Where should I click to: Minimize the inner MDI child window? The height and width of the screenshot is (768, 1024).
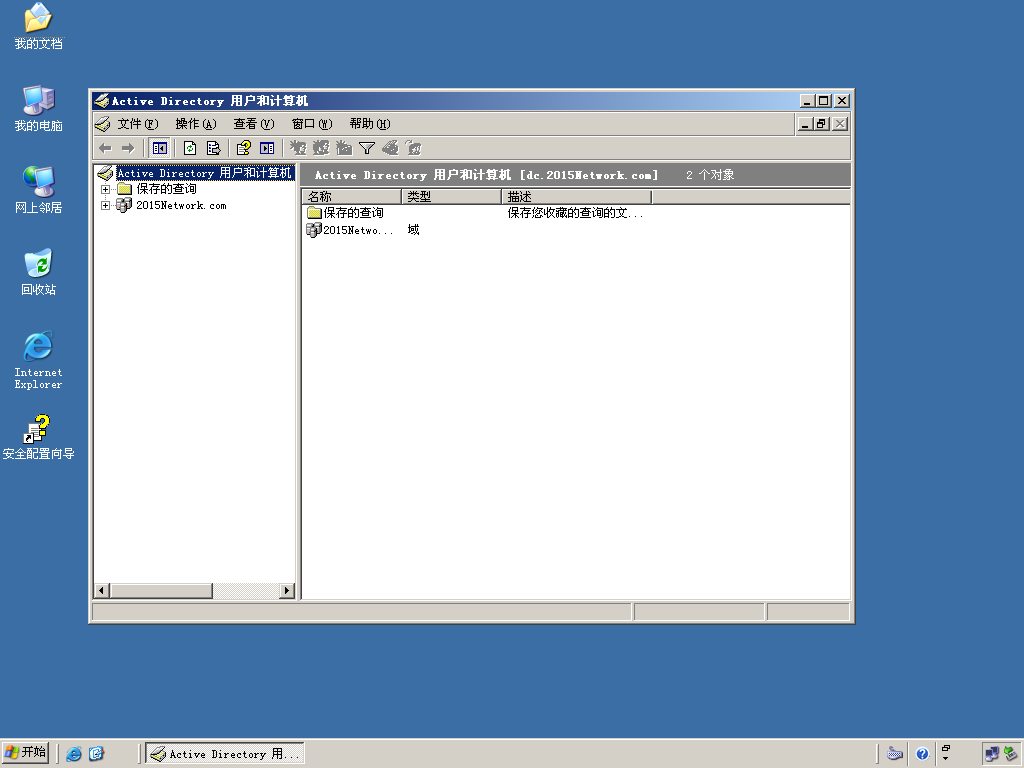(x=806, y=123)
